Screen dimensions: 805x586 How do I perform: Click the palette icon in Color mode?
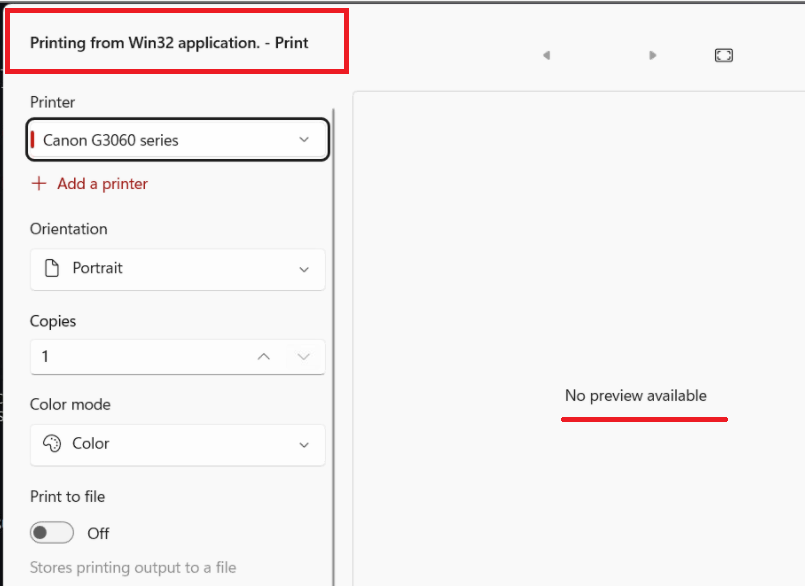tap(52, 443)
